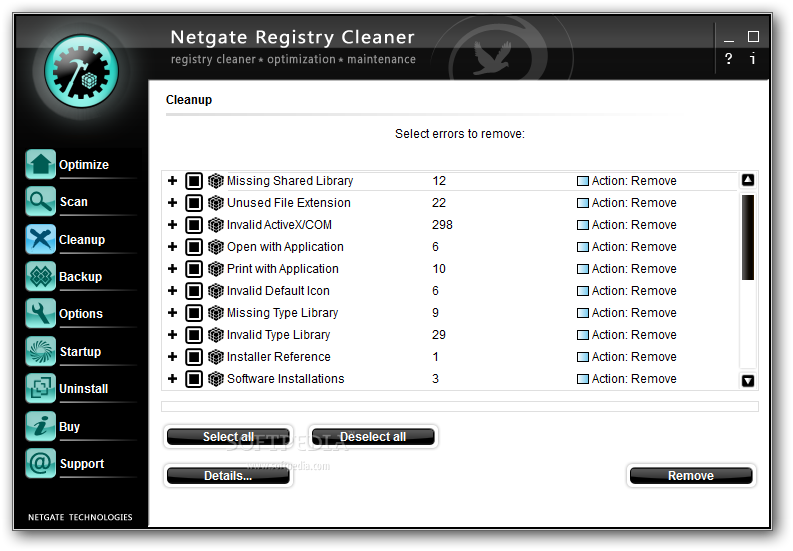Go to the Scan section label
Image resolution: width=793 pixels, height=551 pixels.
(74, 202)
